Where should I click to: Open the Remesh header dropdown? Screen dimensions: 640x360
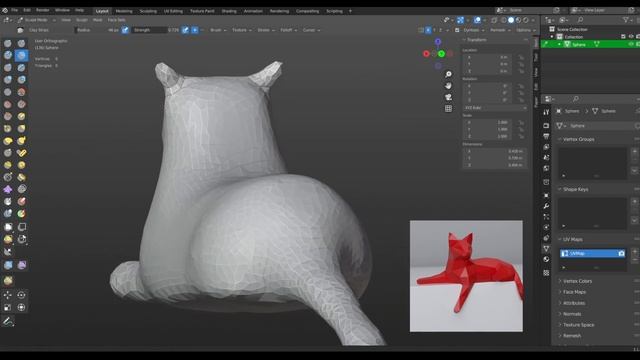(499, 30)
